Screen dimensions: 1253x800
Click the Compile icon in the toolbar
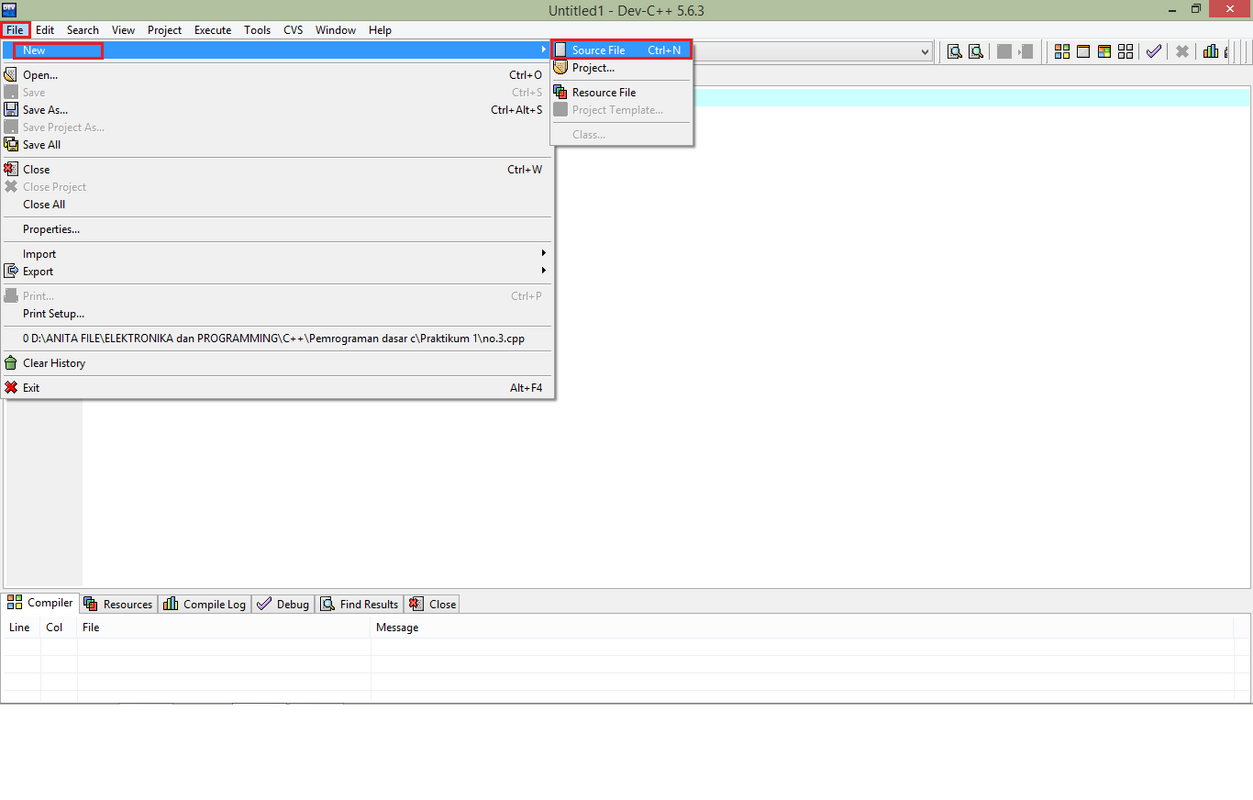1062,52
